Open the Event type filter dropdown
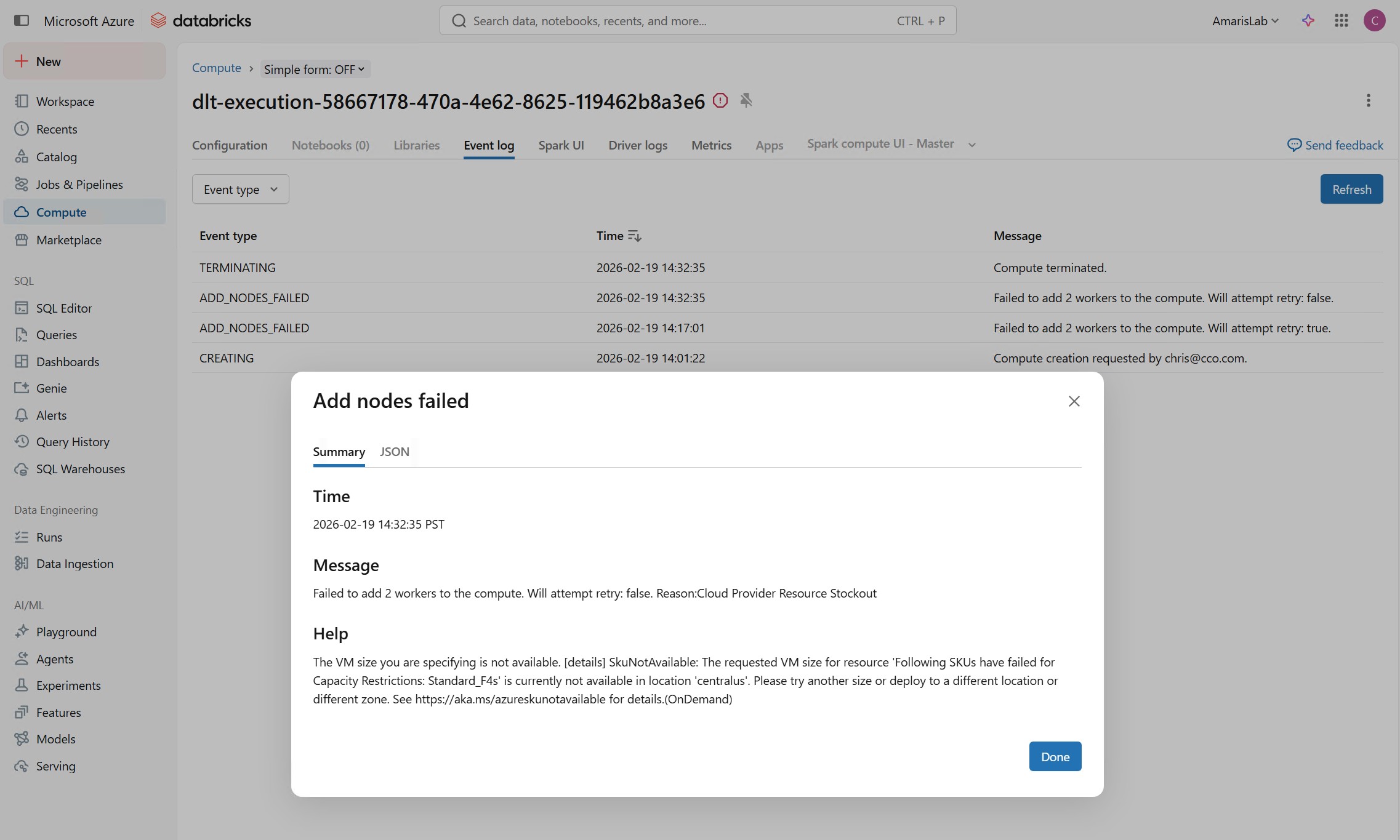This screenshot has height=840, width=1400. point(239,189)
